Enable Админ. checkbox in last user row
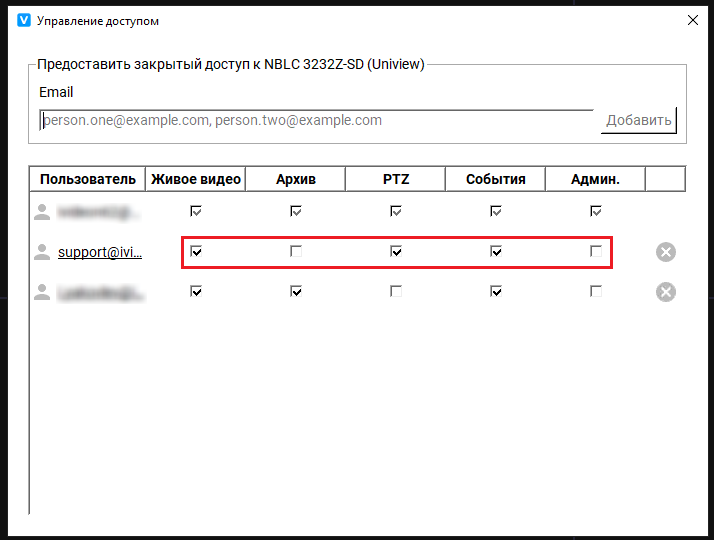The height and width of the screenshot is (540, 714). click(x=596, y=291)
